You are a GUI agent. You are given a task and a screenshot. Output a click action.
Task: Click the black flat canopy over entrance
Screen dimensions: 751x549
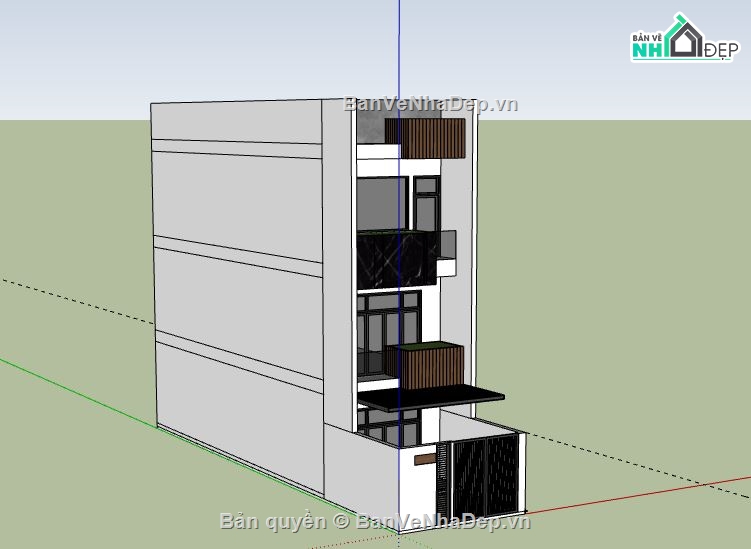click(430, 400)
